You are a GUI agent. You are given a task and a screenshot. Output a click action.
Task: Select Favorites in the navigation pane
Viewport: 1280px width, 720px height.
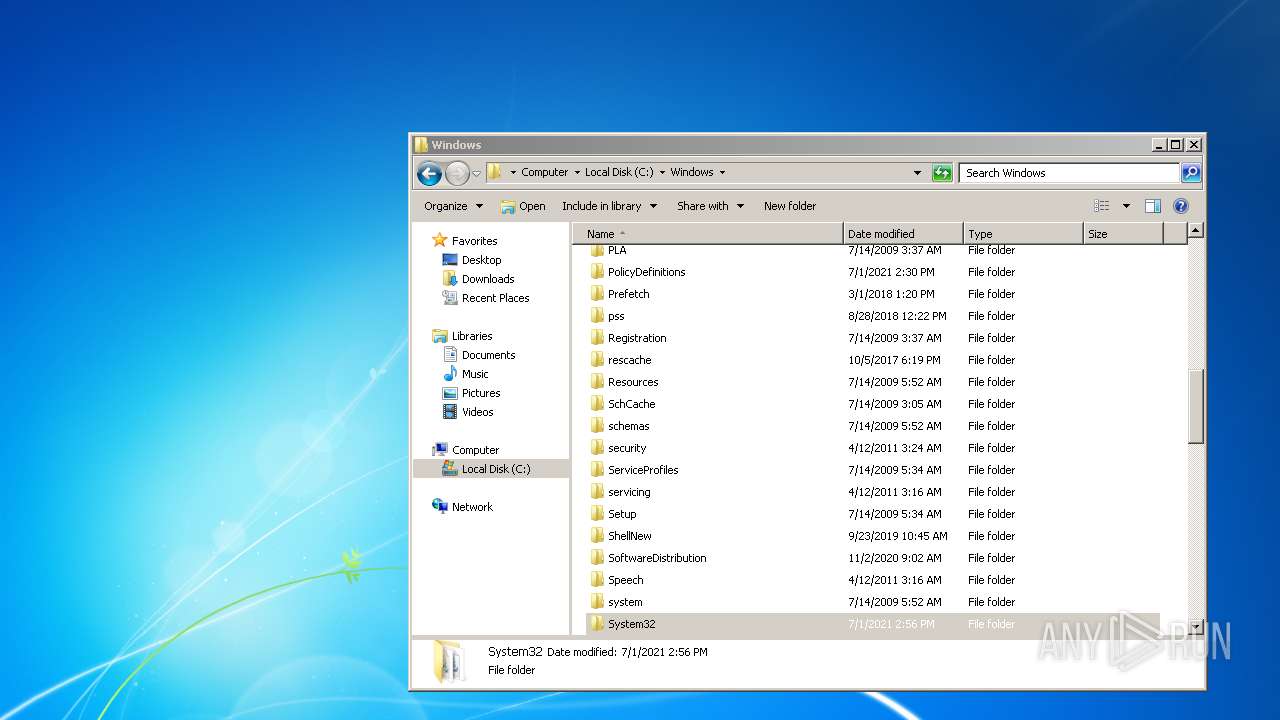coord(474,241)
